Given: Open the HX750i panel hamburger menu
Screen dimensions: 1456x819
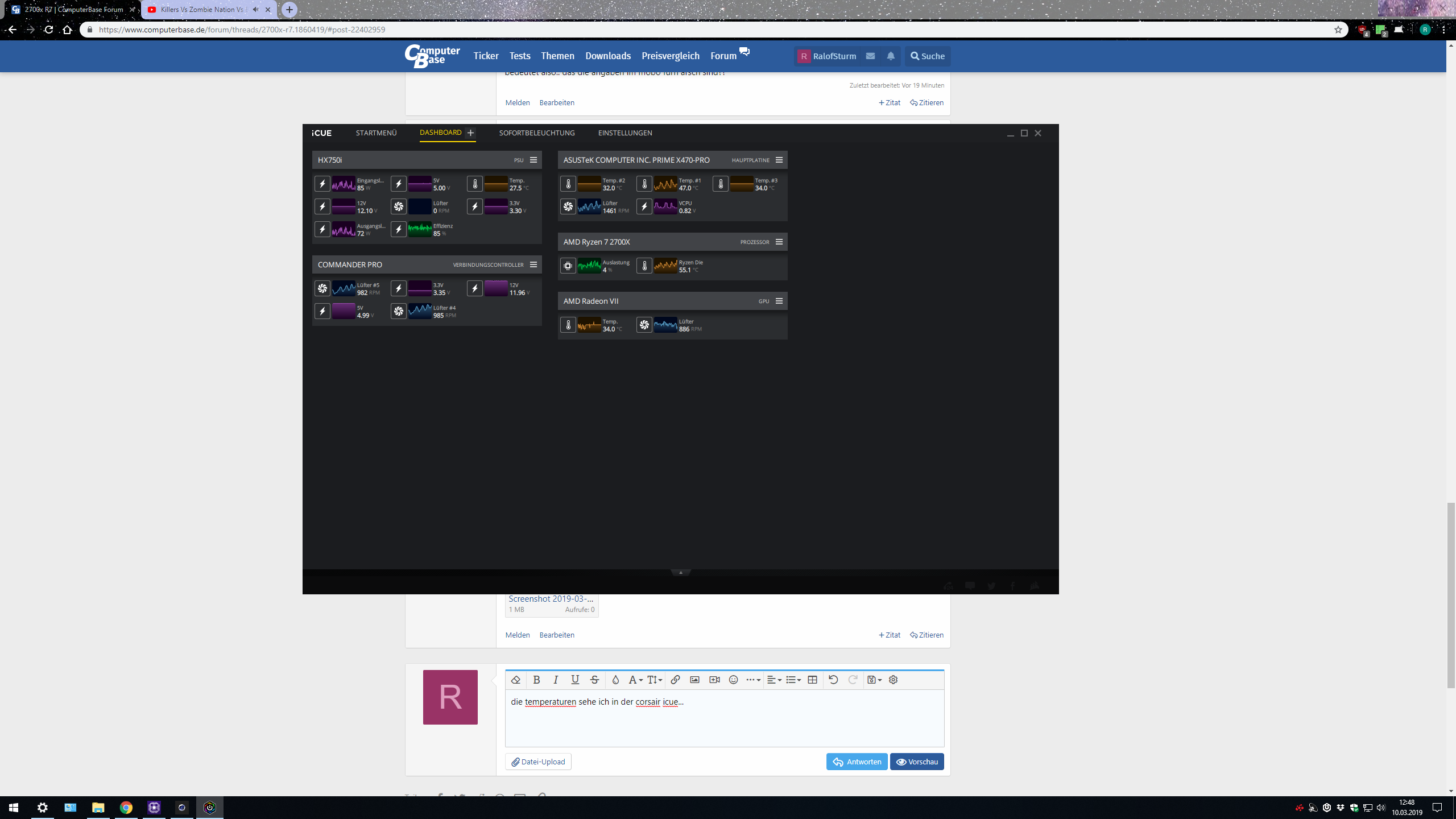Looking at the screenshot, I should [x=533, y=160].
